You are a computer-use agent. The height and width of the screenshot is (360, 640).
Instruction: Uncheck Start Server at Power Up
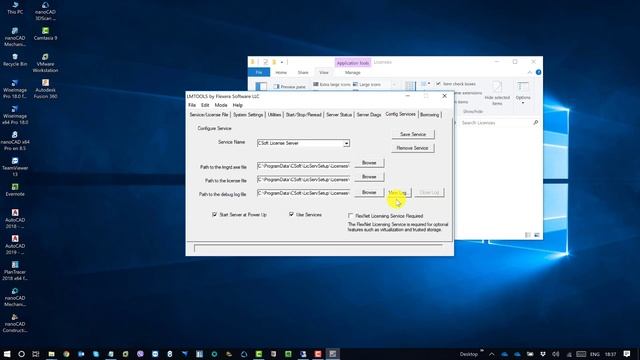[214, 214]
